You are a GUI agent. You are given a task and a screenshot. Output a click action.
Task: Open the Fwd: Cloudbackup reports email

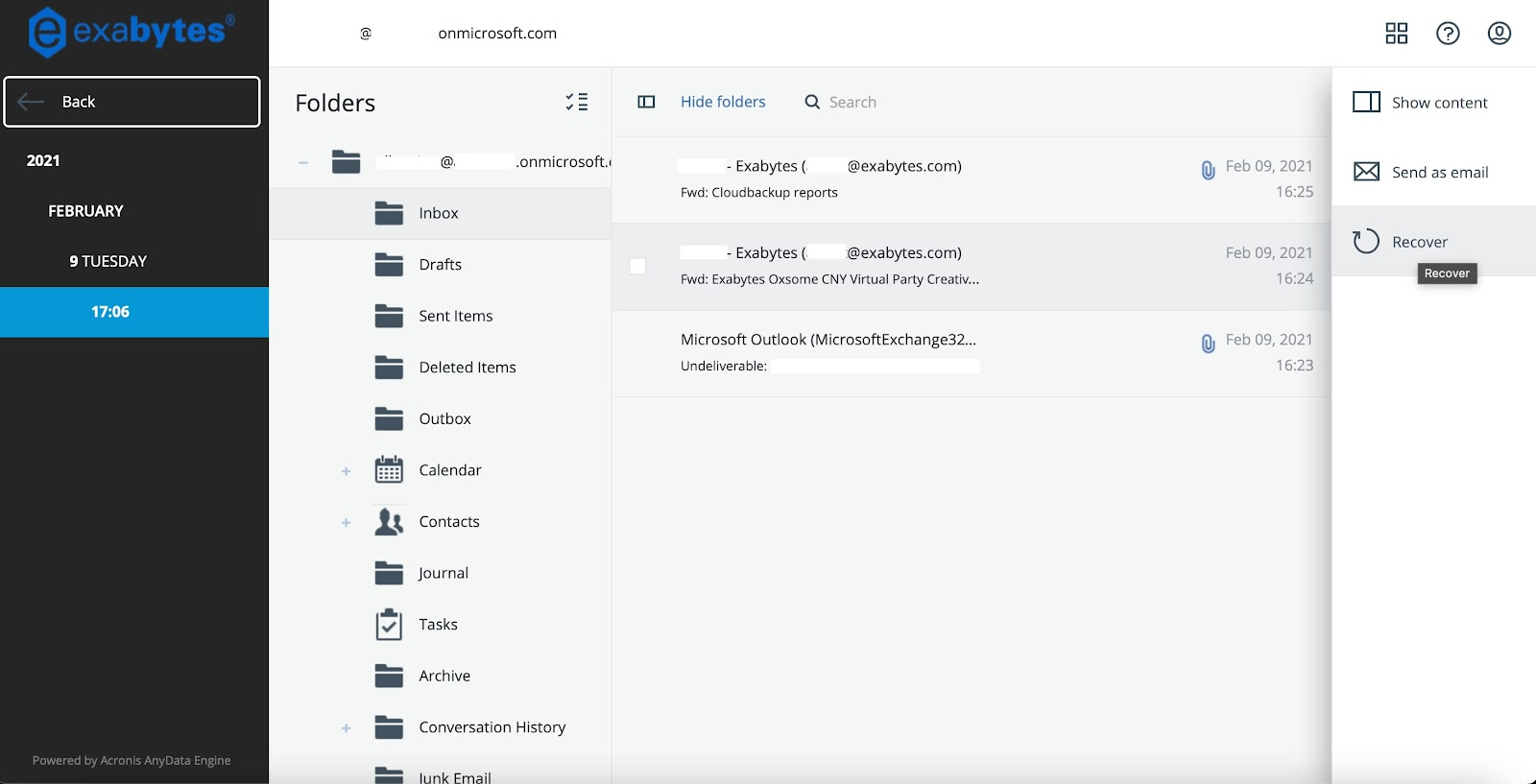pos(972,179)
